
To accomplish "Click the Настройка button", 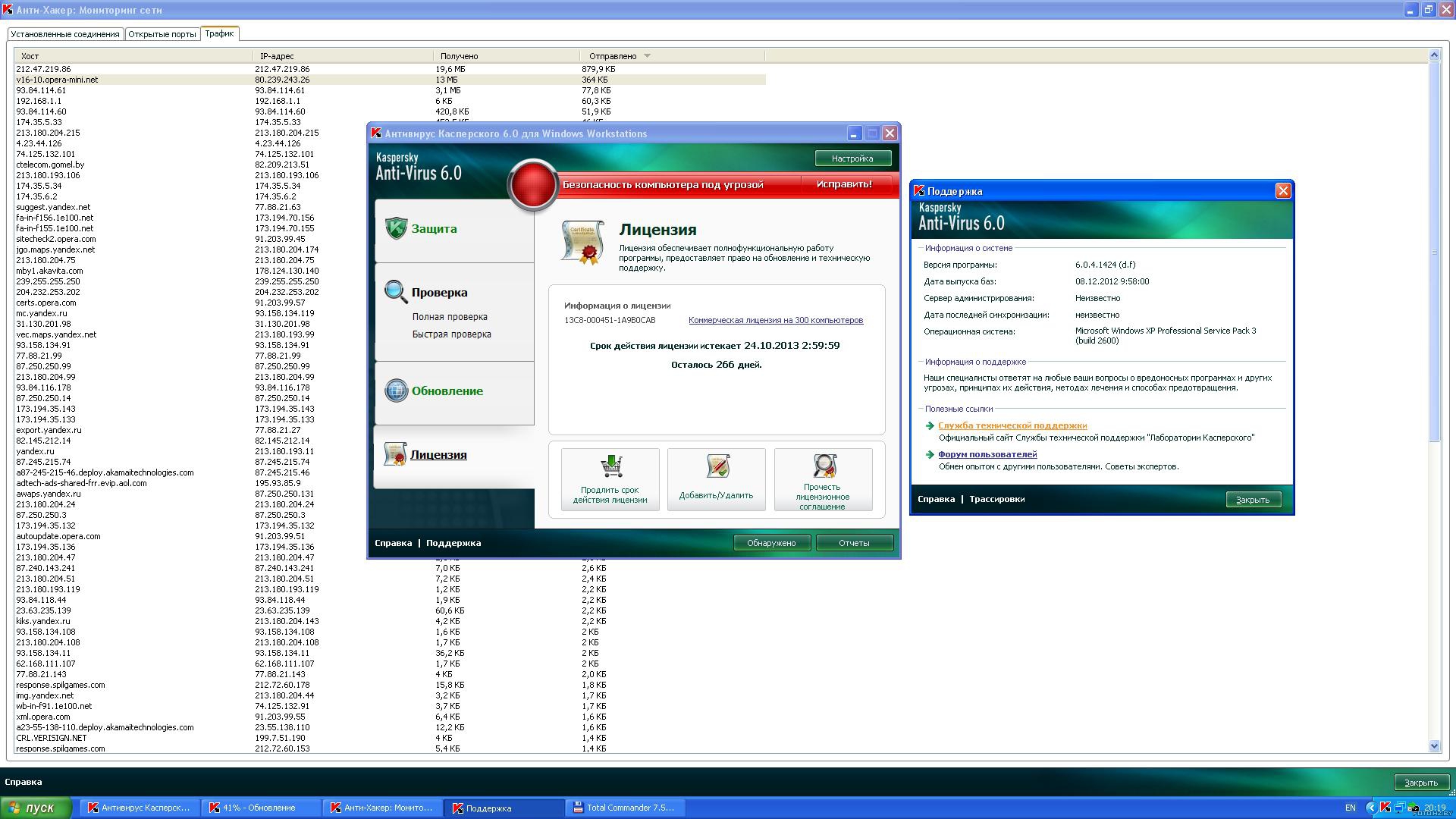I will coord(852,158).
